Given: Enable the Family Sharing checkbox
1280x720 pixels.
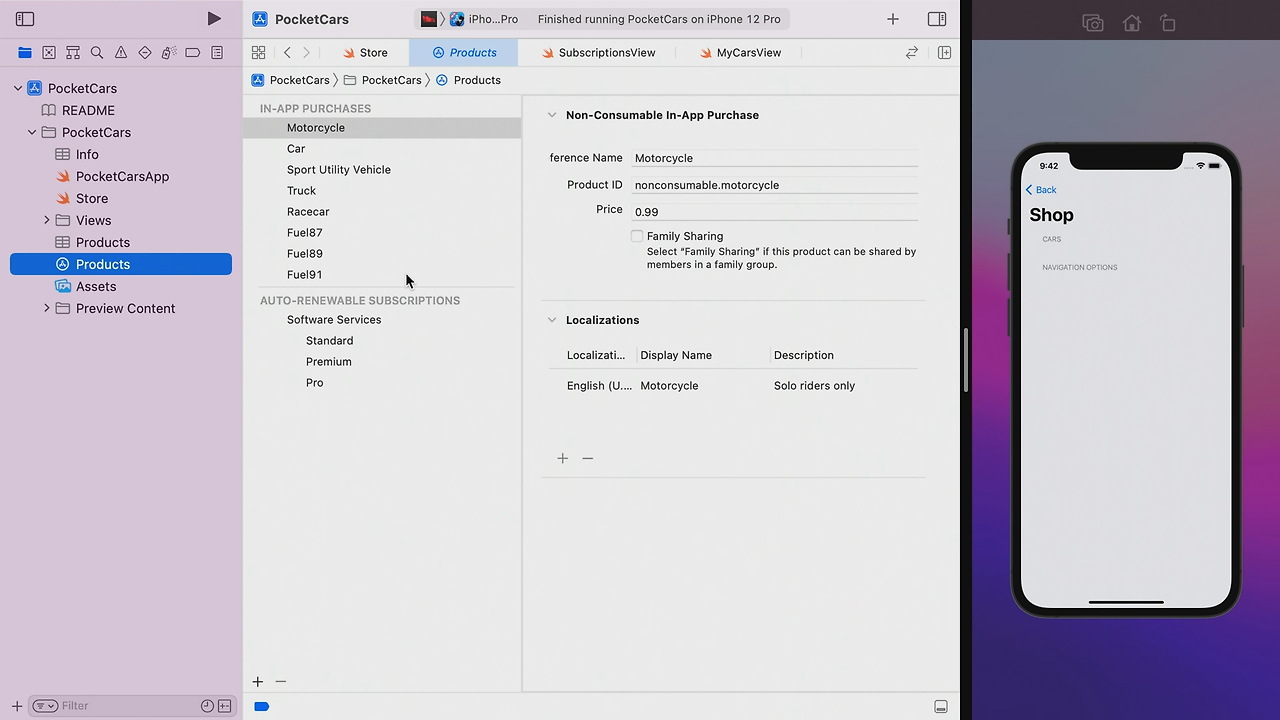Looking at the screenshot, I should tap(637, 236).
